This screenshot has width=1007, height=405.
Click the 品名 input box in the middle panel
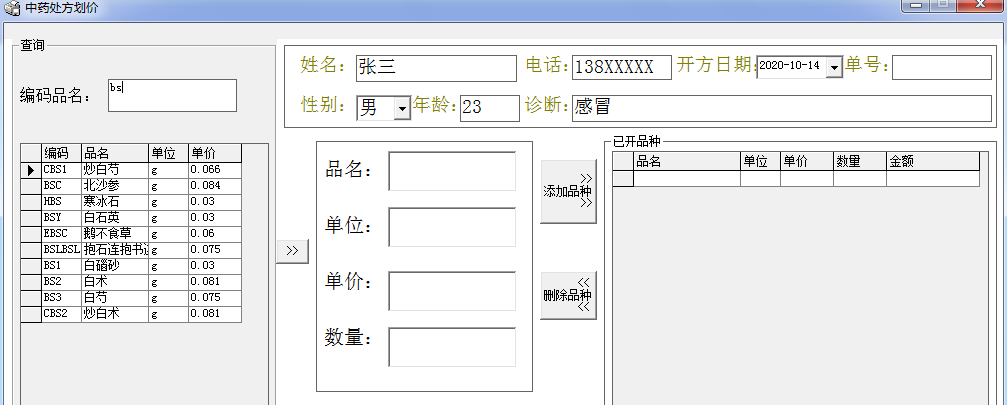point(452,171)
